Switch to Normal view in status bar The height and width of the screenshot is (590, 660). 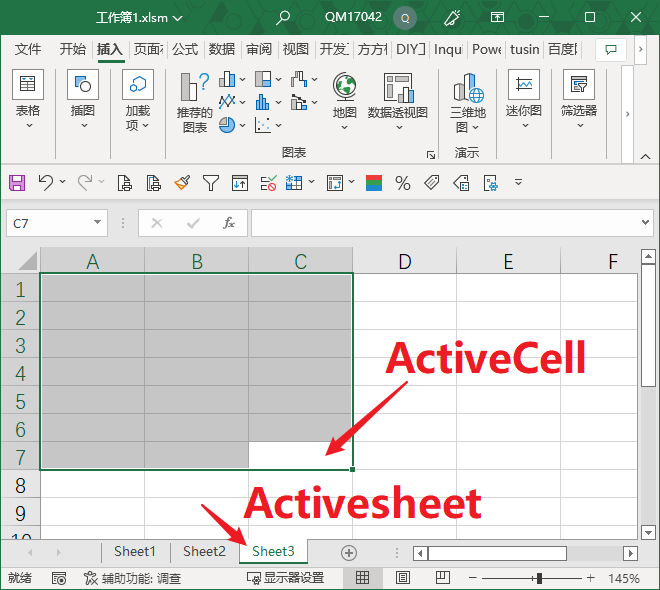point(362,578)
